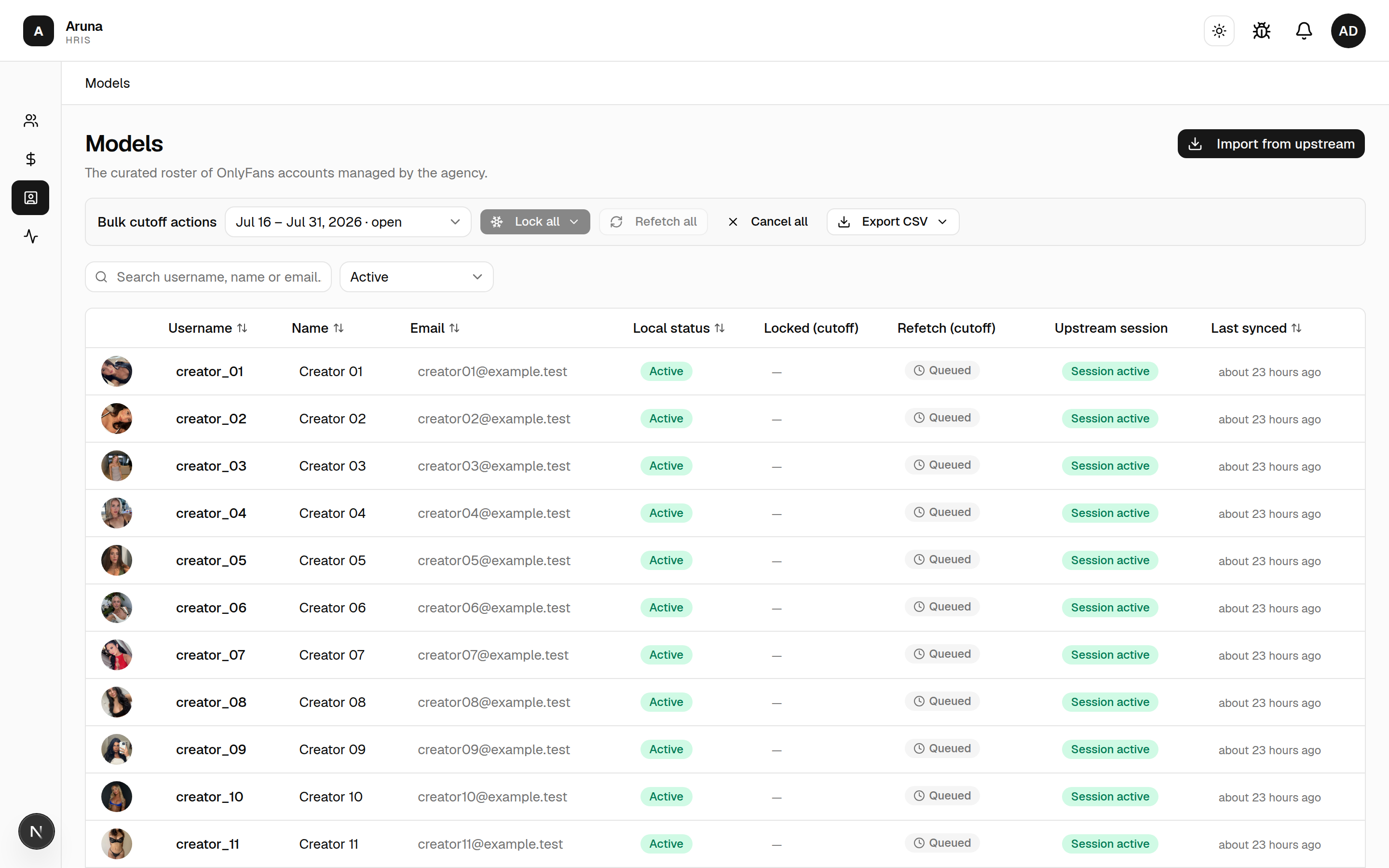This screenshot has width=1389, height=868.
Task: Click username creator_11
Action: coord(207,844)
